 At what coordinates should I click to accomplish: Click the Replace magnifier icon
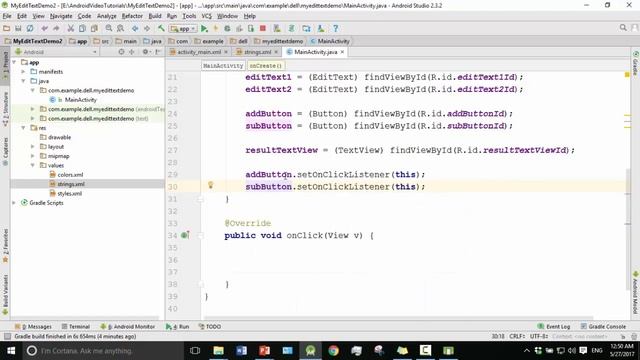click(120, 29)
